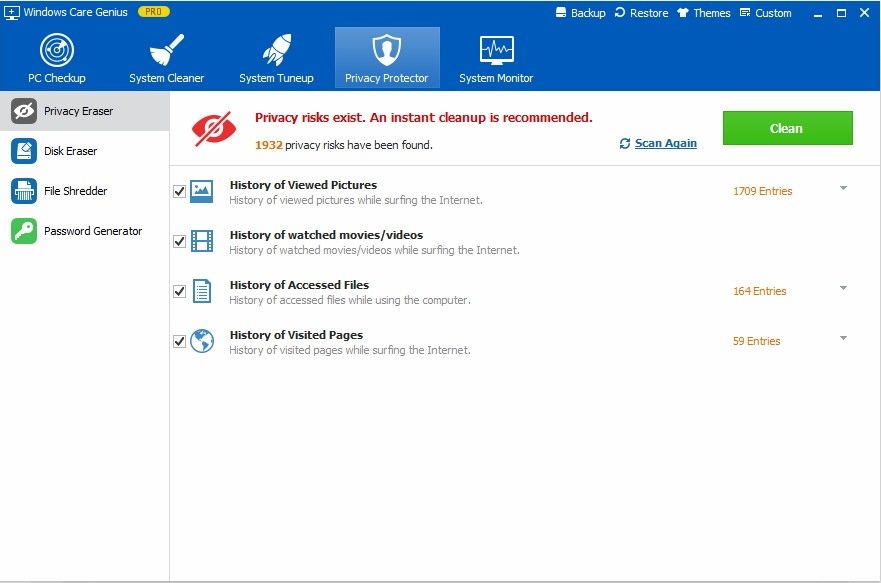Click the Windows Care Genius window title
The width and height of the screenshot is (881, 583).
coord(75,12)
